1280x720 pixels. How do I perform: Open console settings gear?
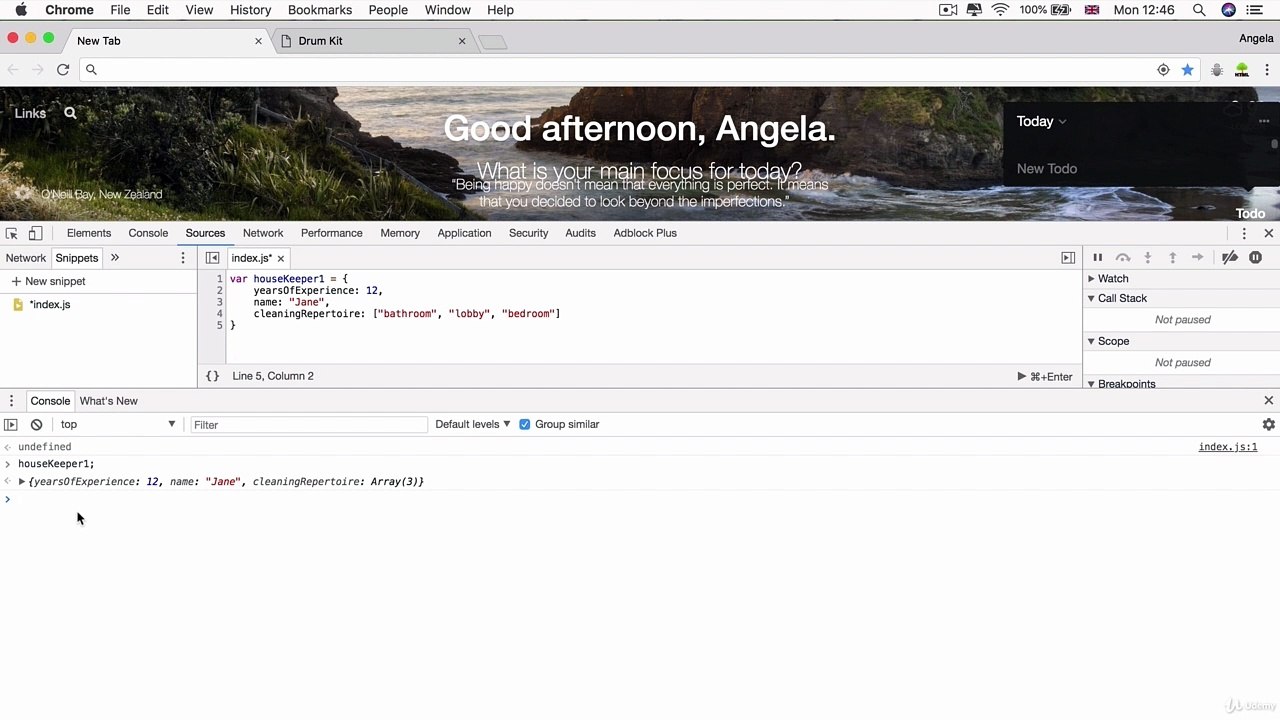pos(1269,425)
